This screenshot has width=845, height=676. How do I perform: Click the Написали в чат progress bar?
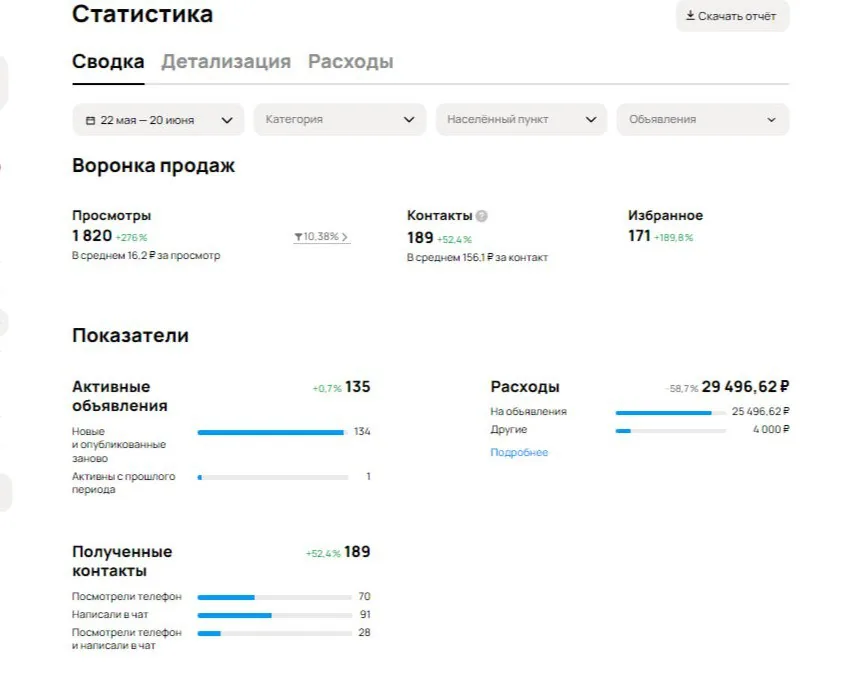coord(275,615)
